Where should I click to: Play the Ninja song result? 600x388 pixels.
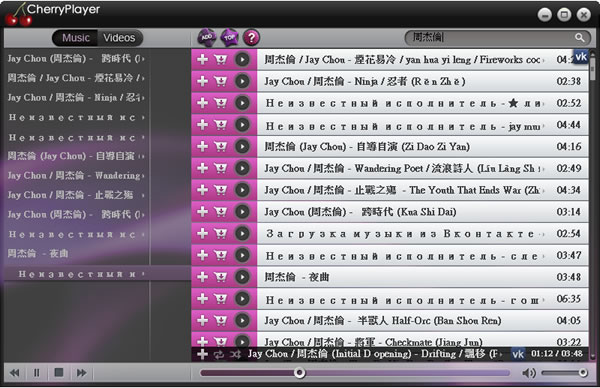click(x=242, y=81)
